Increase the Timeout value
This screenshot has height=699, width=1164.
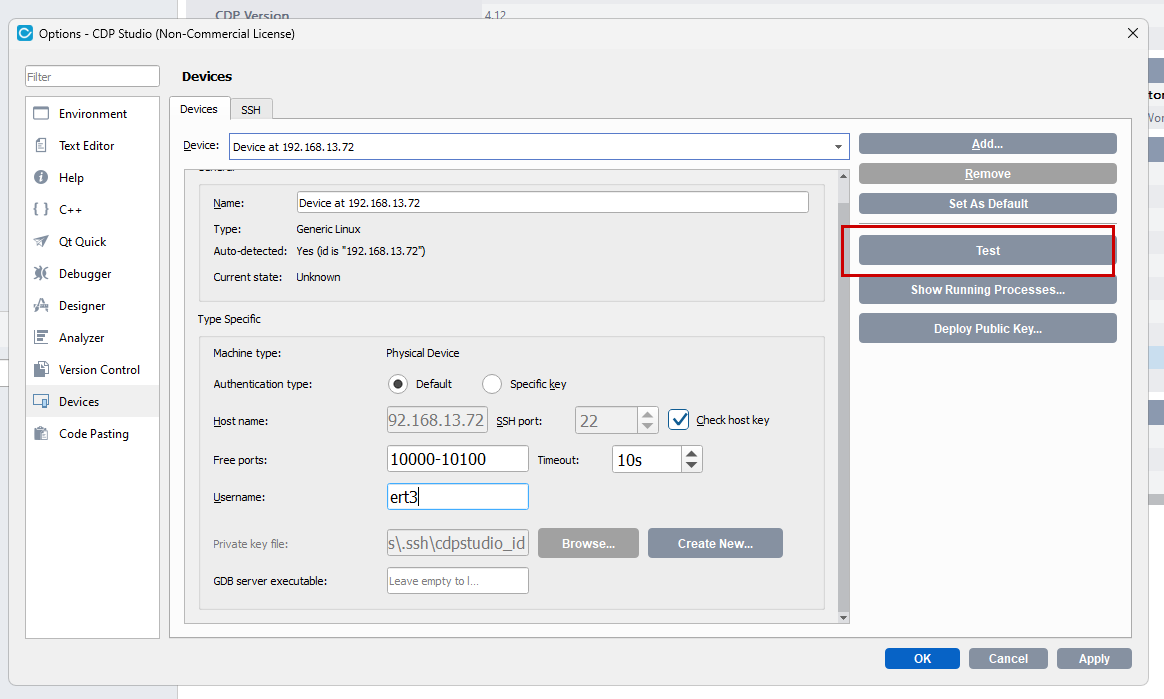(x=691, y=453)
